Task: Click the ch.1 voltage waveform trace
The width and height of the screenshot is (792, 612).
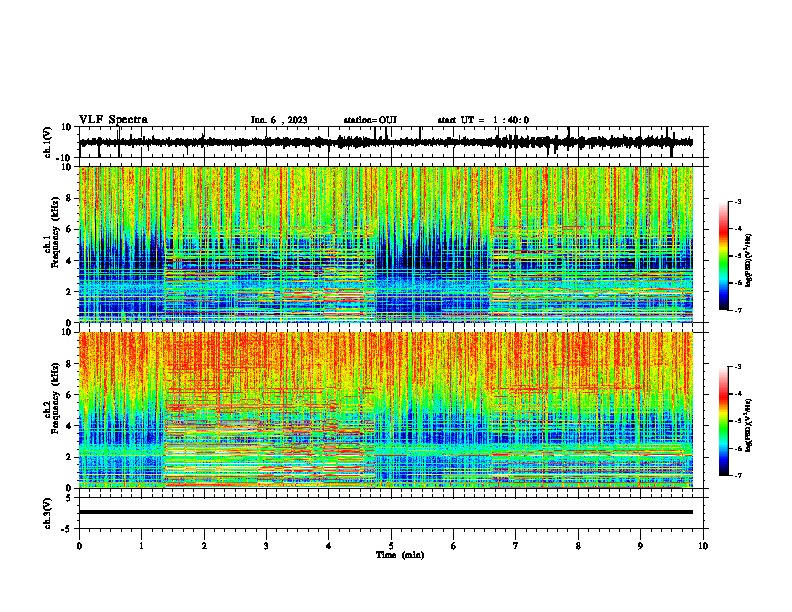Action: pos(386,142)
